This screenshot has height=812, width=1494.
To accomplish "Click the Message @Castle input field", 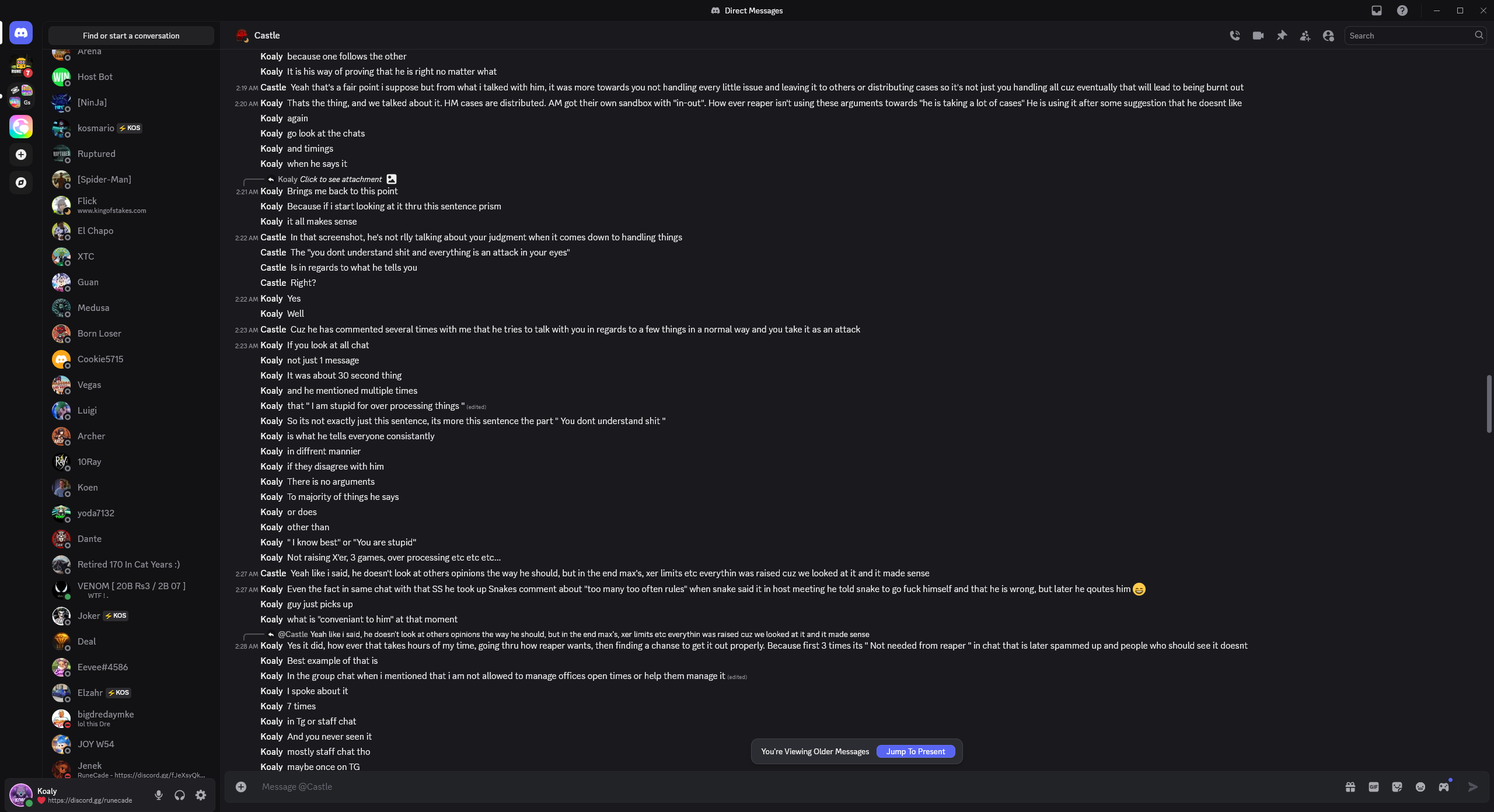I will click(x=794, y=787).
